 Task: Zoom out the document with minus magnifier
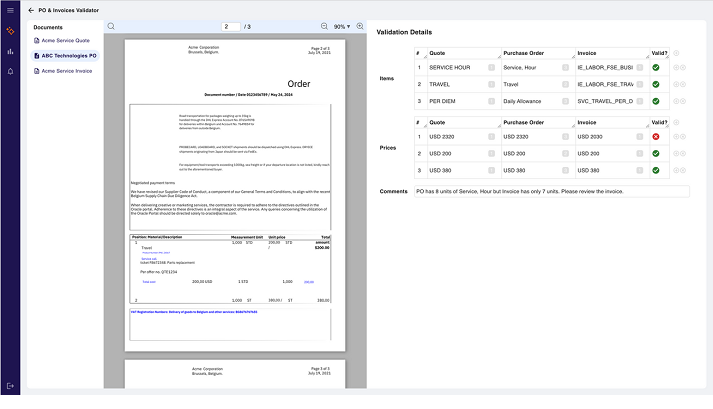pos(324,26)
